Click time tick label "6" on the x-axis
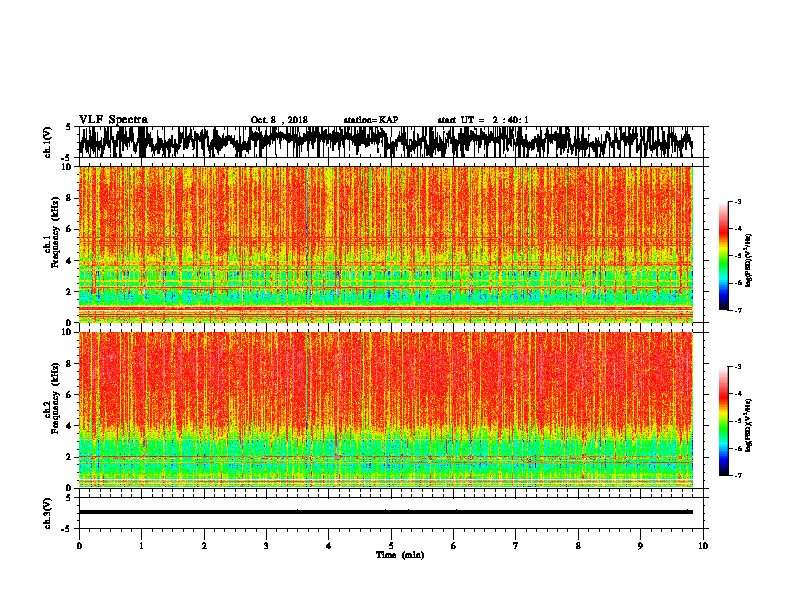Screen dimensions: 792x612 click(454, 546)
